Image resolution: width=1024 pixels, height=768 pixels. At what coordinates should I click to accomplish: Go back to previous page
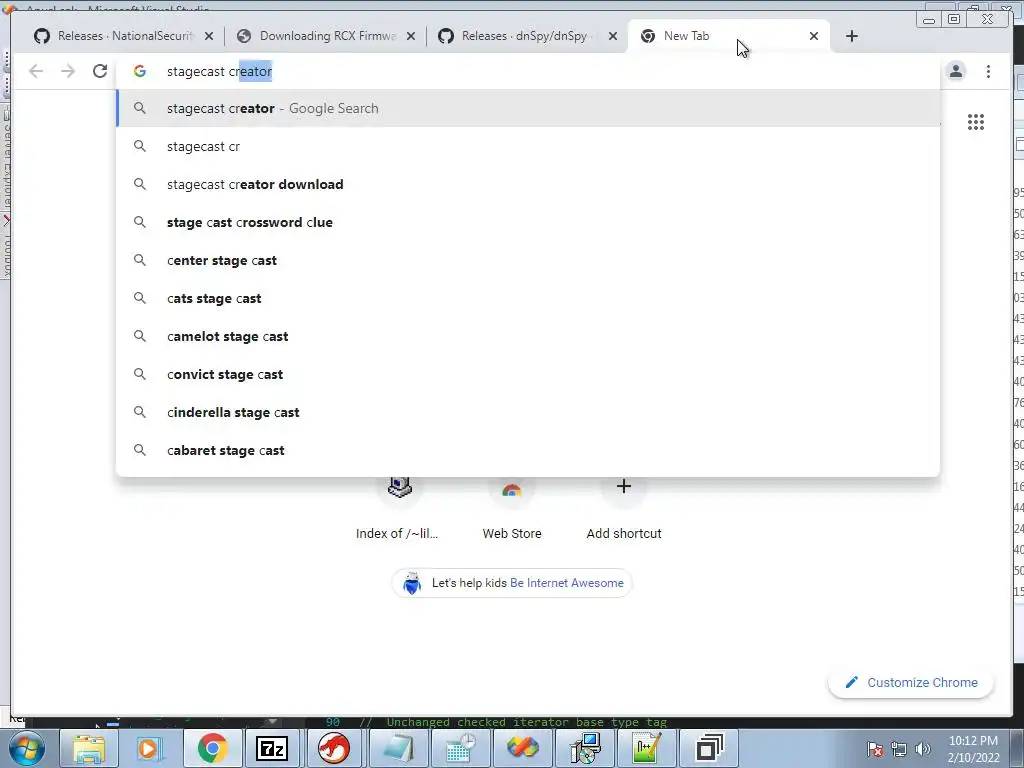[36, 71]
